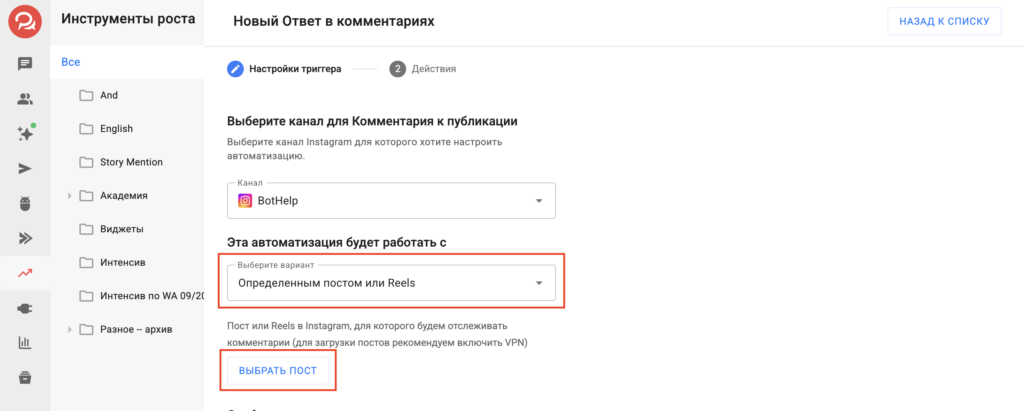Go to step 2 Действия
1024x411 pixels.
point(423,69)
